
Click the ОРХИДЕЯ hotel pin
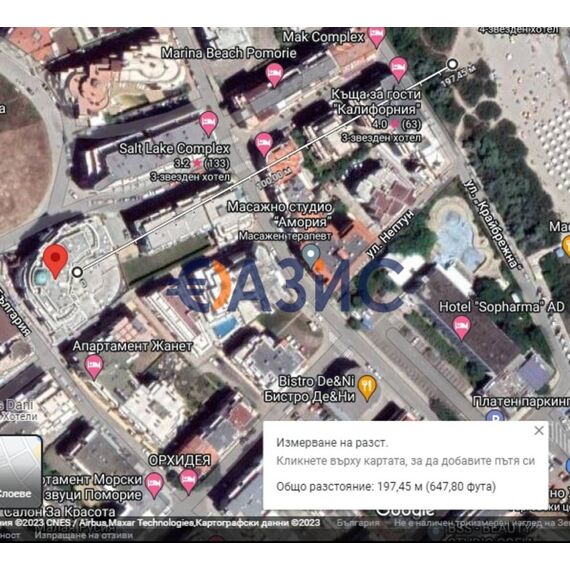click(x=188, y=481)
